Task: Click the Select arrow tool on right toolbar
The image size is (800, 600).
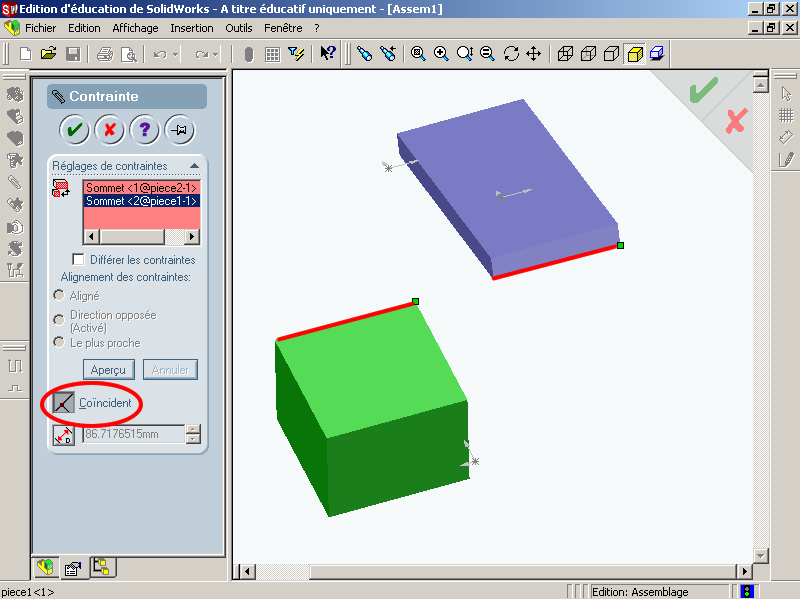Action: (x=786, y=94)
